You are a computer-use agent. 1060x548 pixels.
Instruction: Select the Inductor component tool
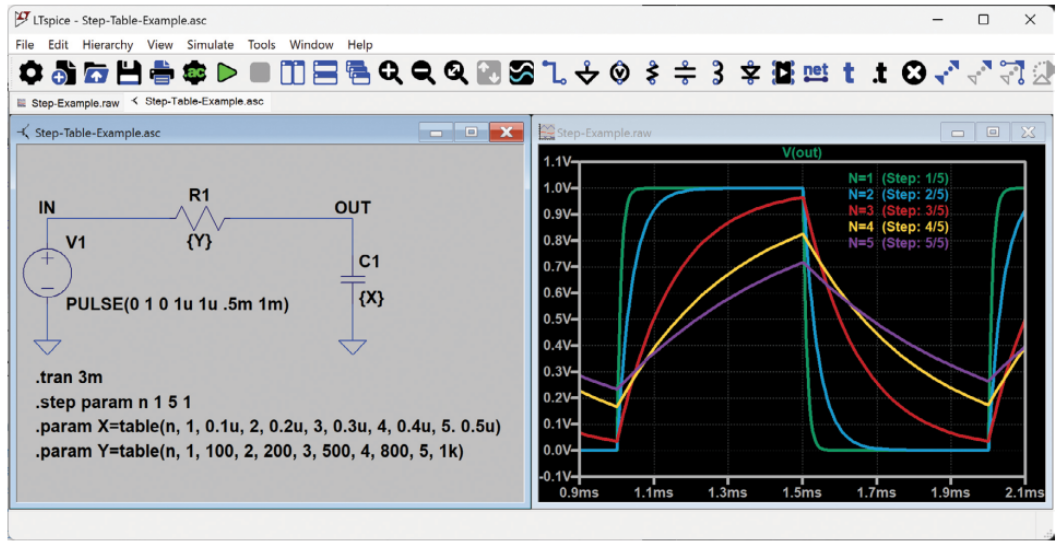[x=718, y=72]
